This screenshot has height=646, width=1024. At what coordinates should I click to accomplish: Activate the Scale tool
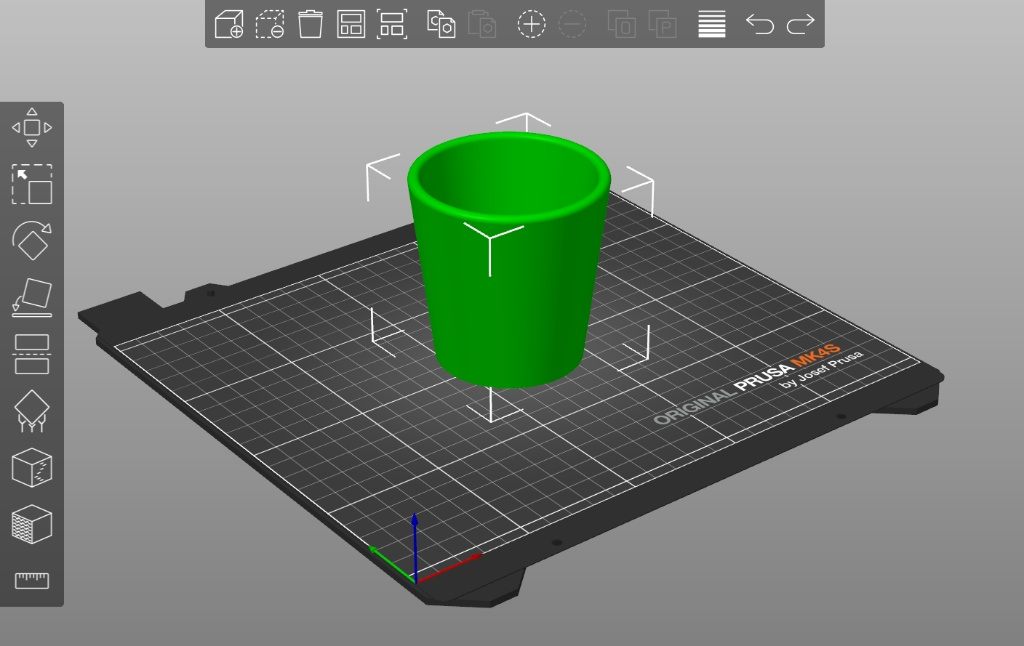click(x=32, y=185)
